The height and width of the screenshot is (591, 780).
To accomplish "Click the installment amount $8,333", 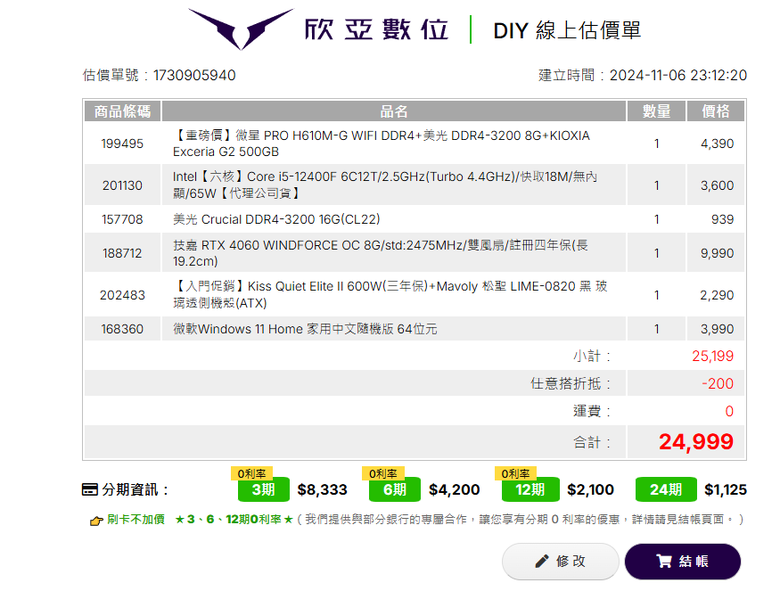I will tap(322, 490).
